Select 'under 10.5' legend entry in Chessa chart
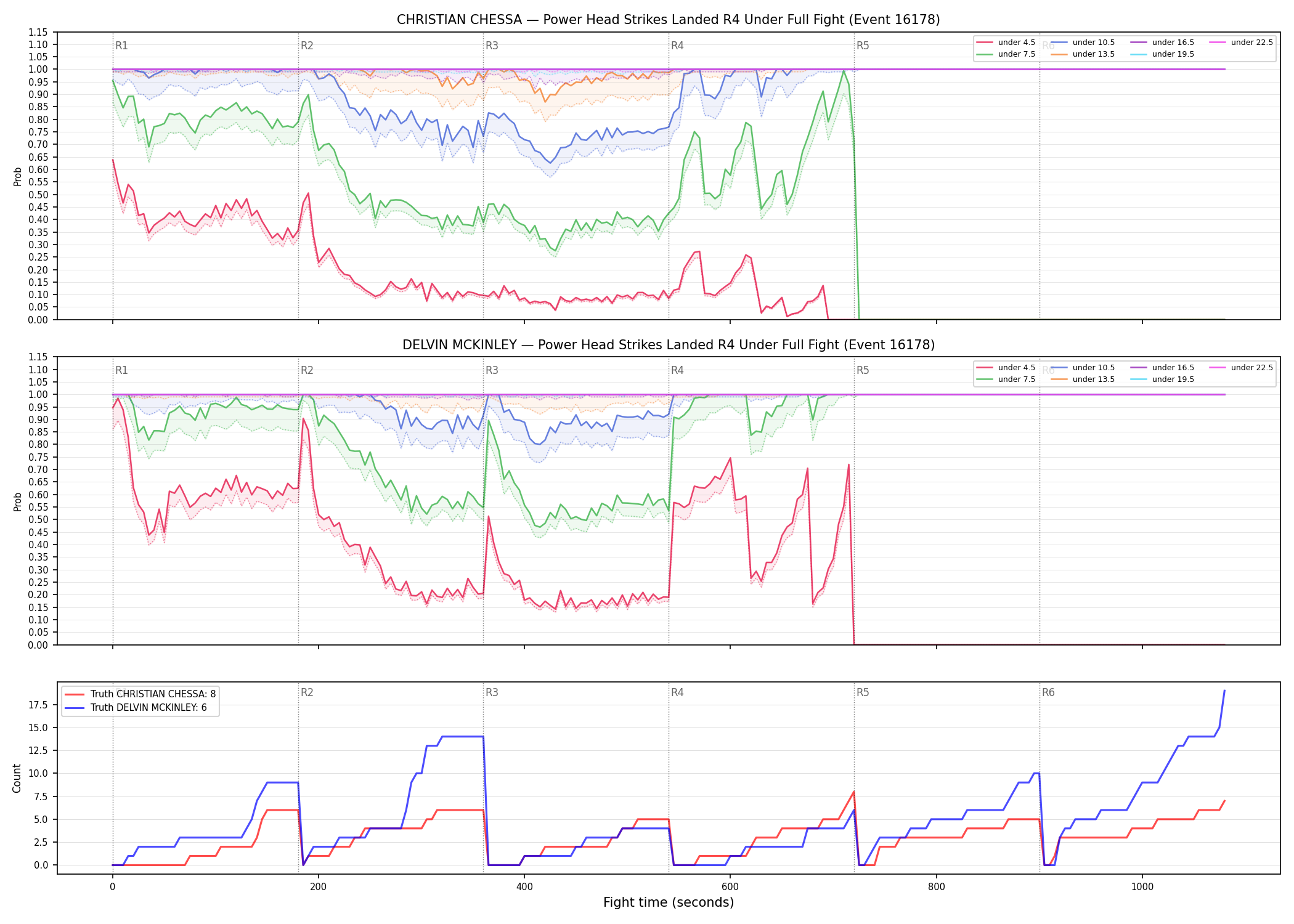The width and height of the screenshot is (1294, 924). click(1083, 43)
